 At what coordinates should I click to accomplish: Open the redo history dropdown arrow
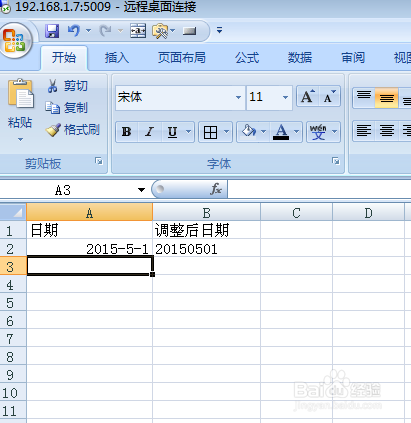tap(120, 31)
